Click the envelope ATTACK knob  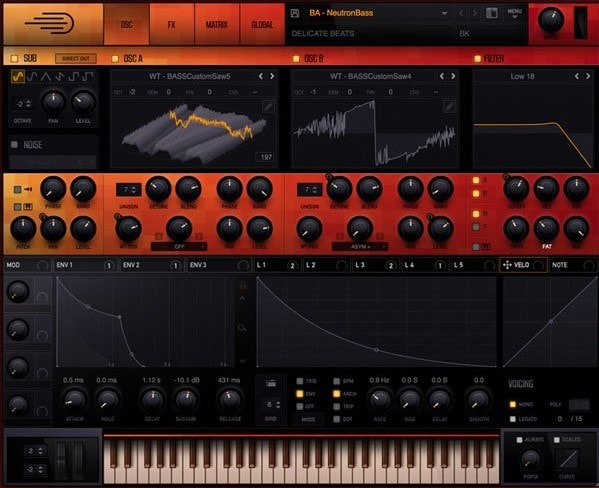point(74,400)
